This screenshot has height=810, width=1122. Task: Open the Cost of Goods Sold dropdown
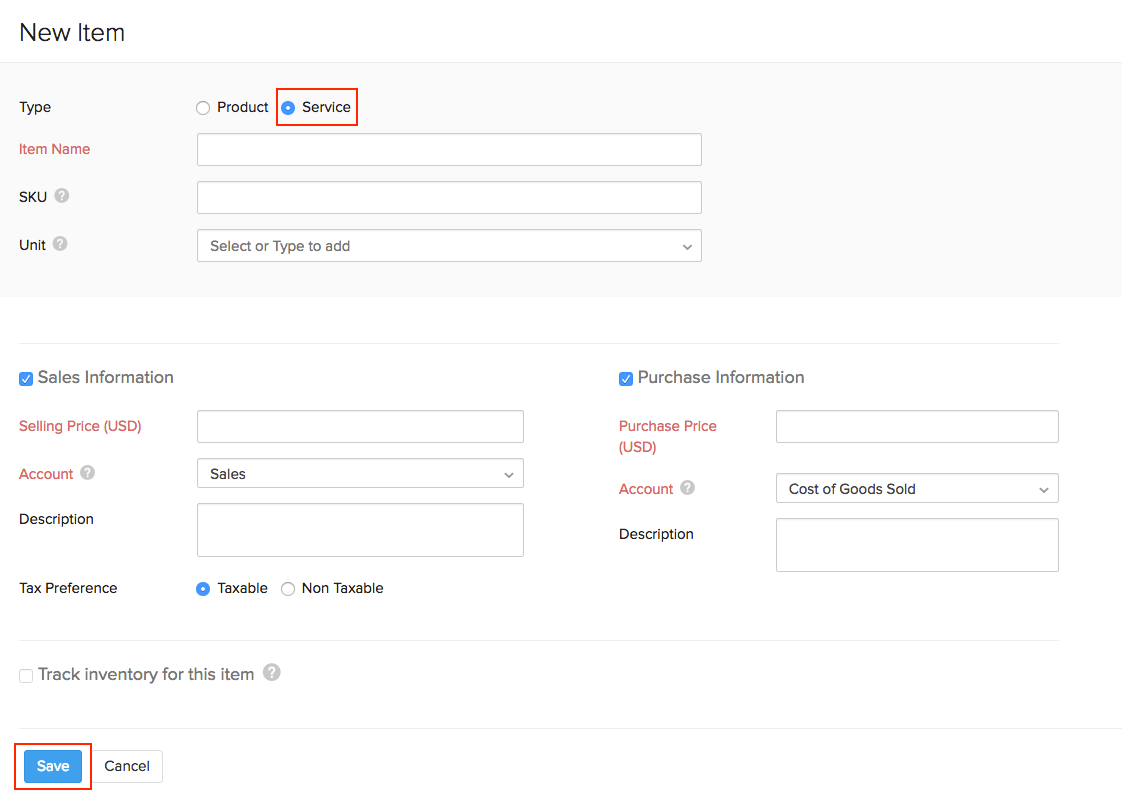pyautogui.click(x=916, y=489)
